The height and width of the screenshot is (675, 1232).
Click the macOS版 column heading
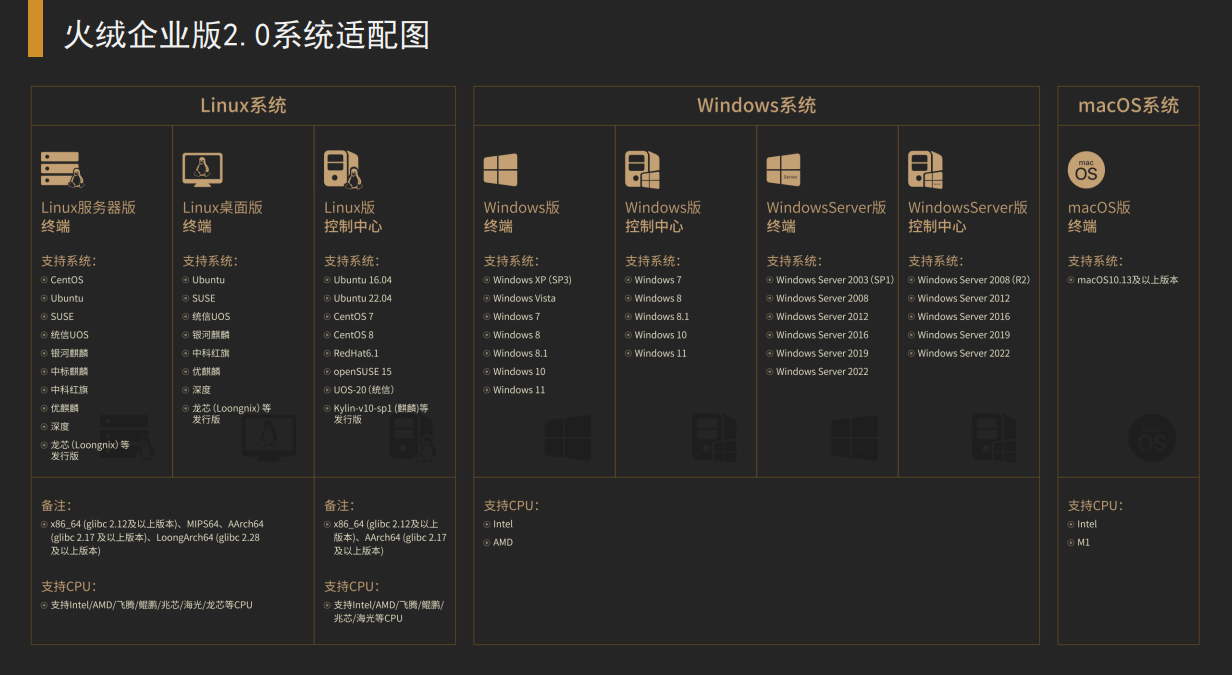point(1099,208)
